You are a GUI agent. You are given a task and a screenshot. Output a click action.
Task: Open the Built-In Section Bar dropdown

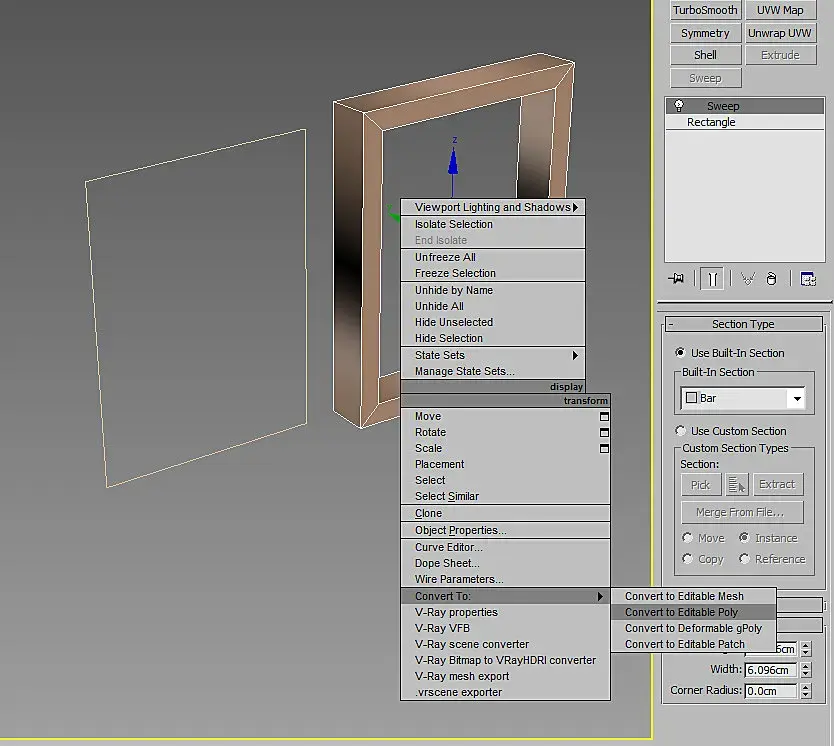coord(743,398)
